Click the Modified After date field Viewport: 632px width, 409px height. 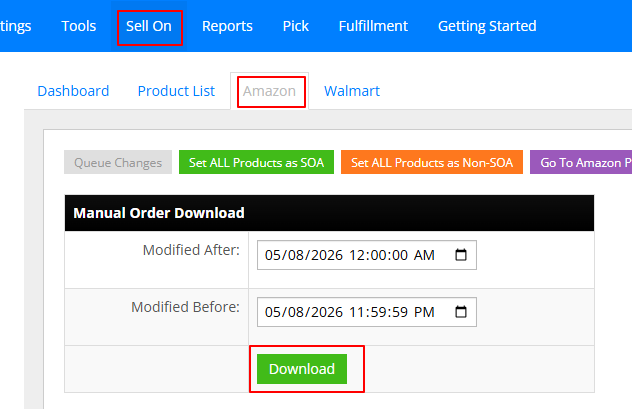click(367, 255)
